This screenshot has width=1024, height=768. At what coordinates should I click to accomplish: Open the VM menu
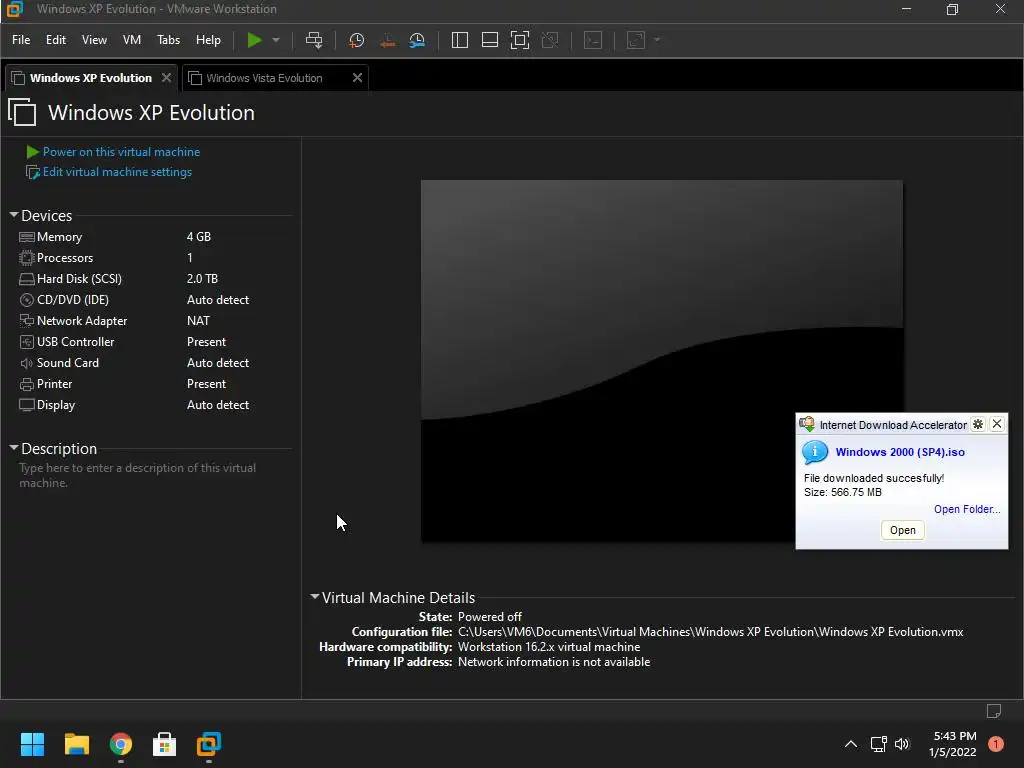[x=132, y=40]
